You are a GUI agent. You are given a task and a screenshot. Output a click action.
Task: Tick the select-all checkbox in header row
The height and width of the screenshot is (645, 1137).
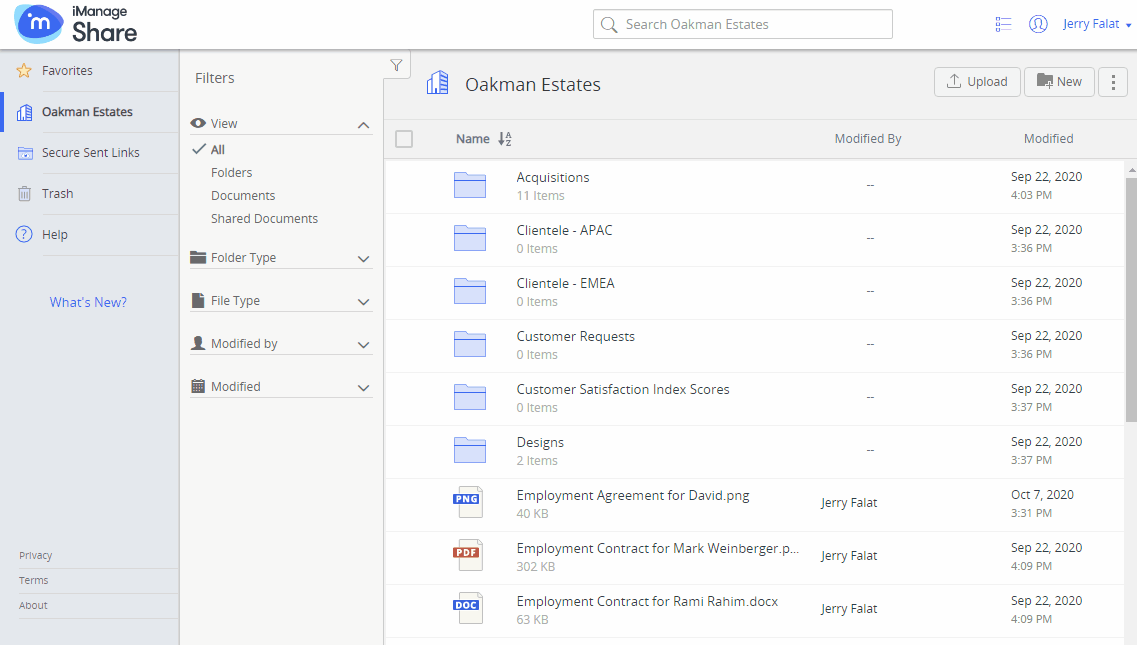404,139
